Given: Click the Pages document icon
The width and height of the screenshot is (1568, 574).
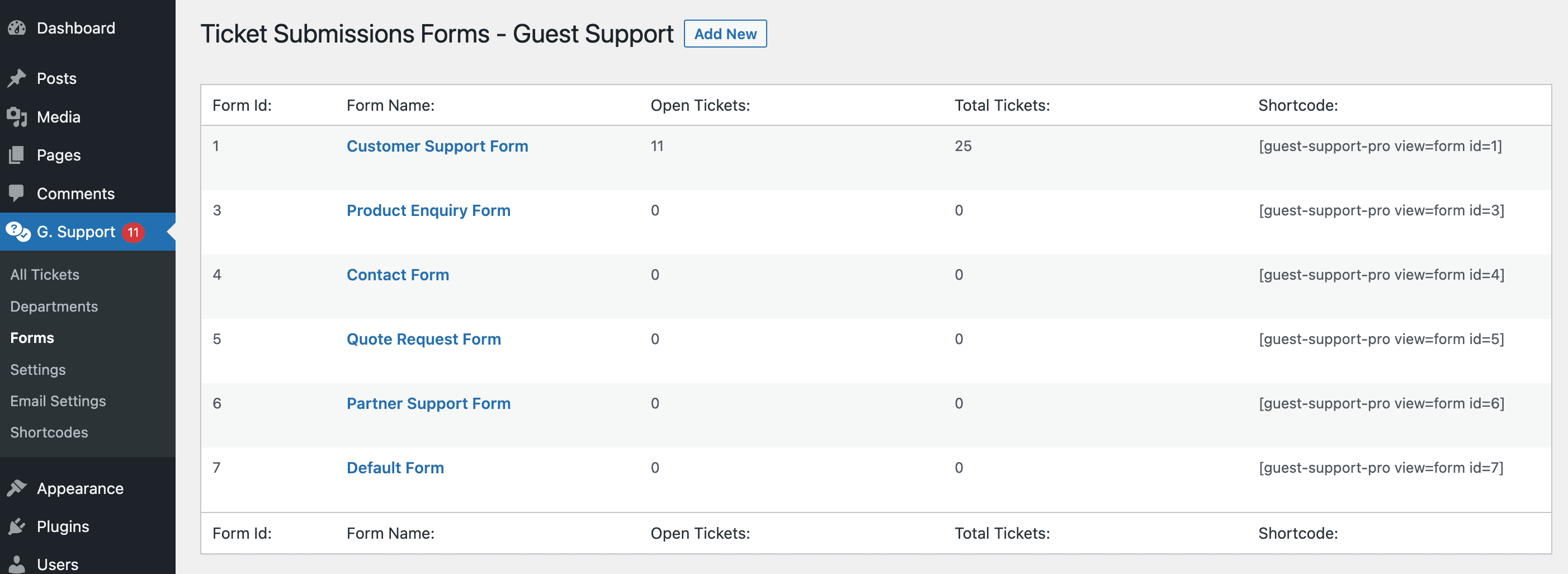Looking at the screenshot, I should pyautogui.click(x=17, y=155).
